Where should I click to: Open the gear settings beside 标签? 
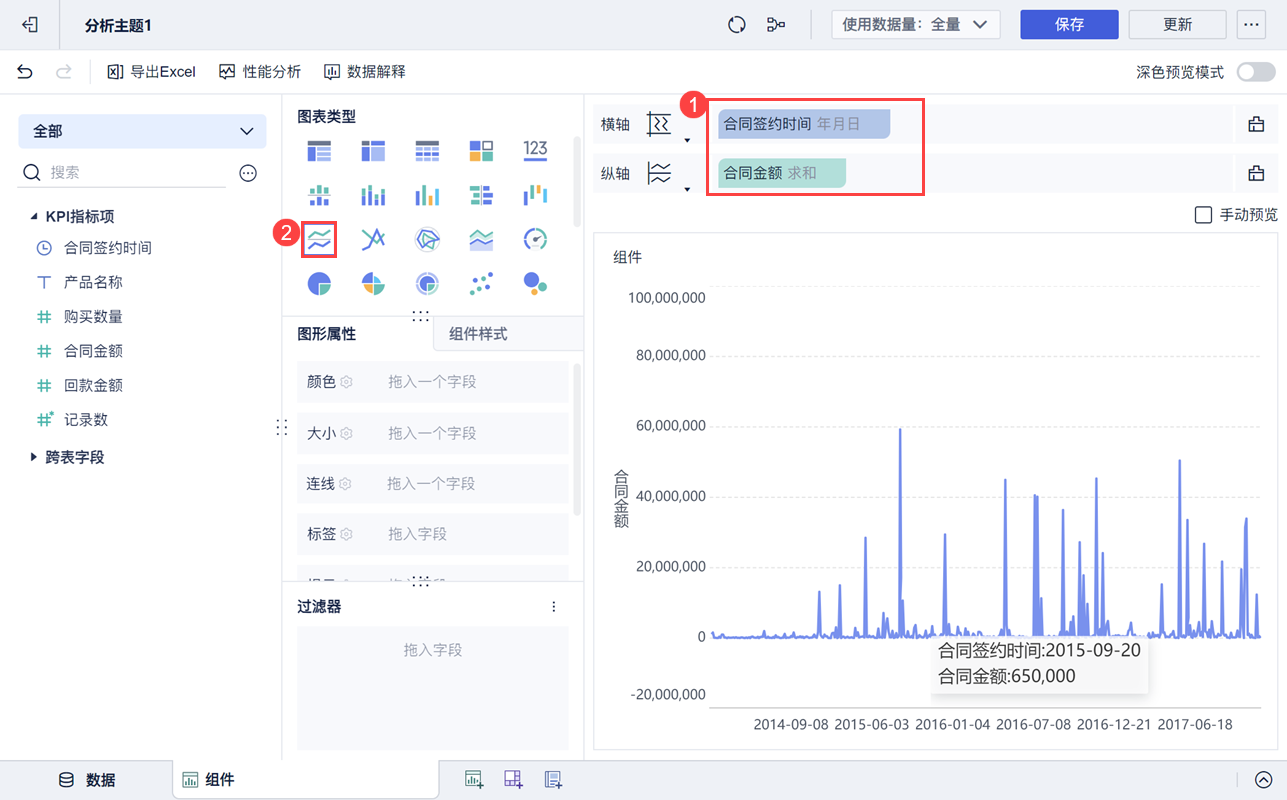point(346,534)
